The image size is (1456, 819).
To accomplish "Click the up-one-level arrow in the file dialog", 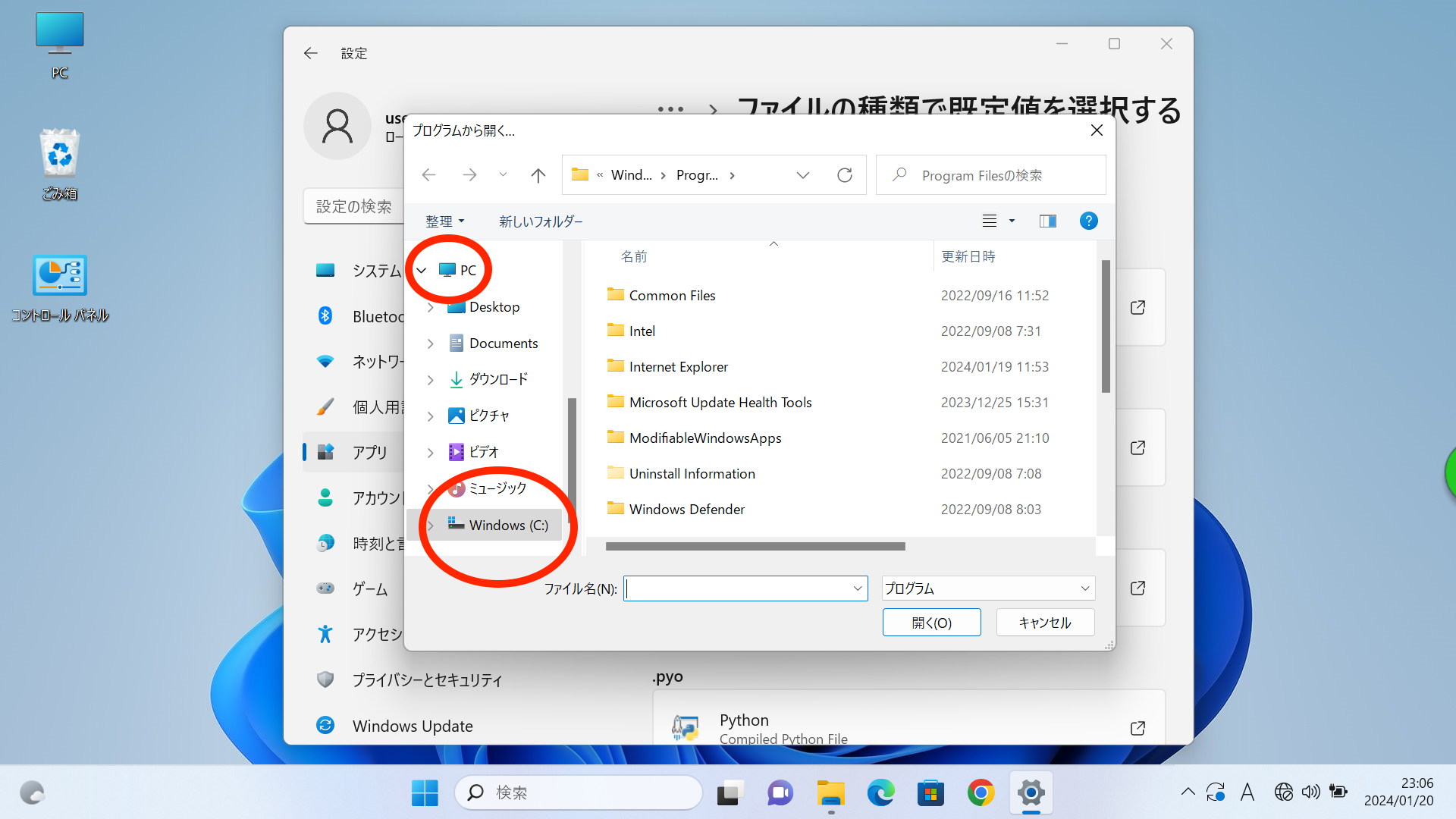I will pyautogui.click(x=538, y=174).
